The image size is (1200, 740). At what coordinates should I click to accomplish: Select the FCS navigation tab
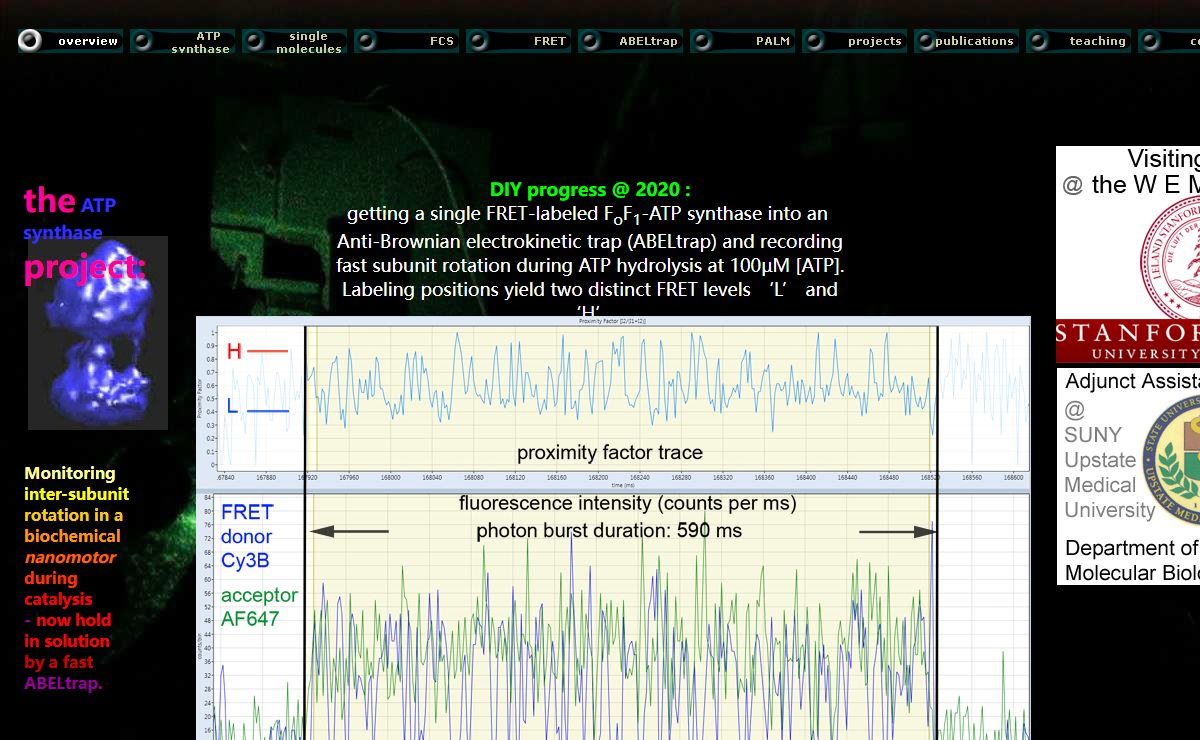pyautogui.click(x=407, y=41)
